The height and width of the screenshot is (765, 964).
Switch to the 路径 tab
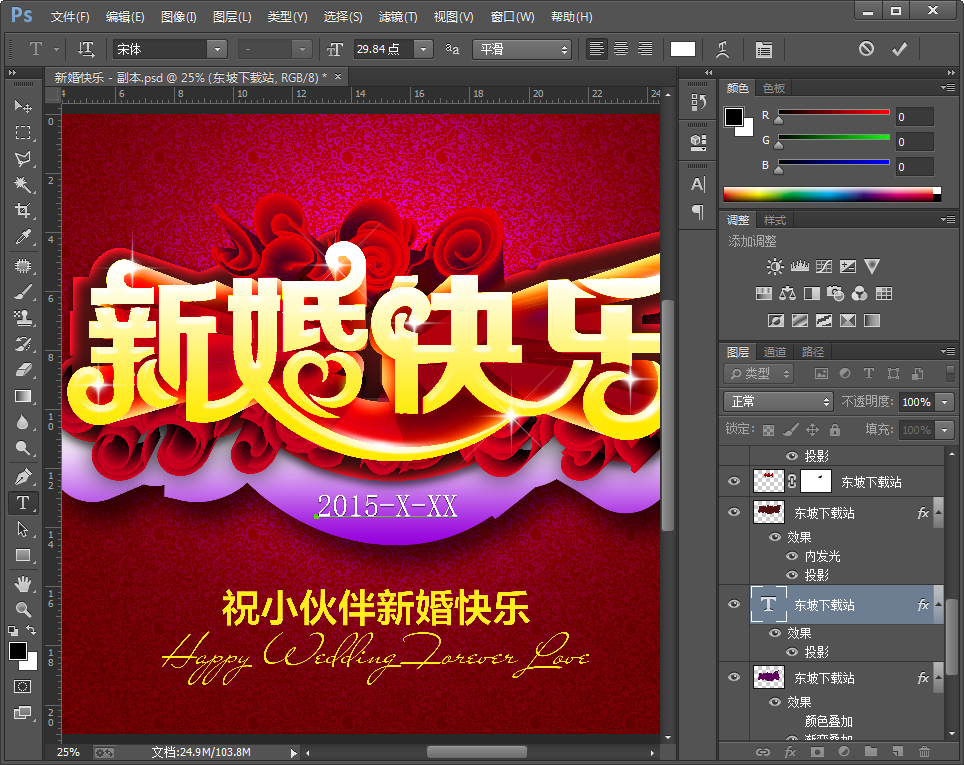pos(813,352)
